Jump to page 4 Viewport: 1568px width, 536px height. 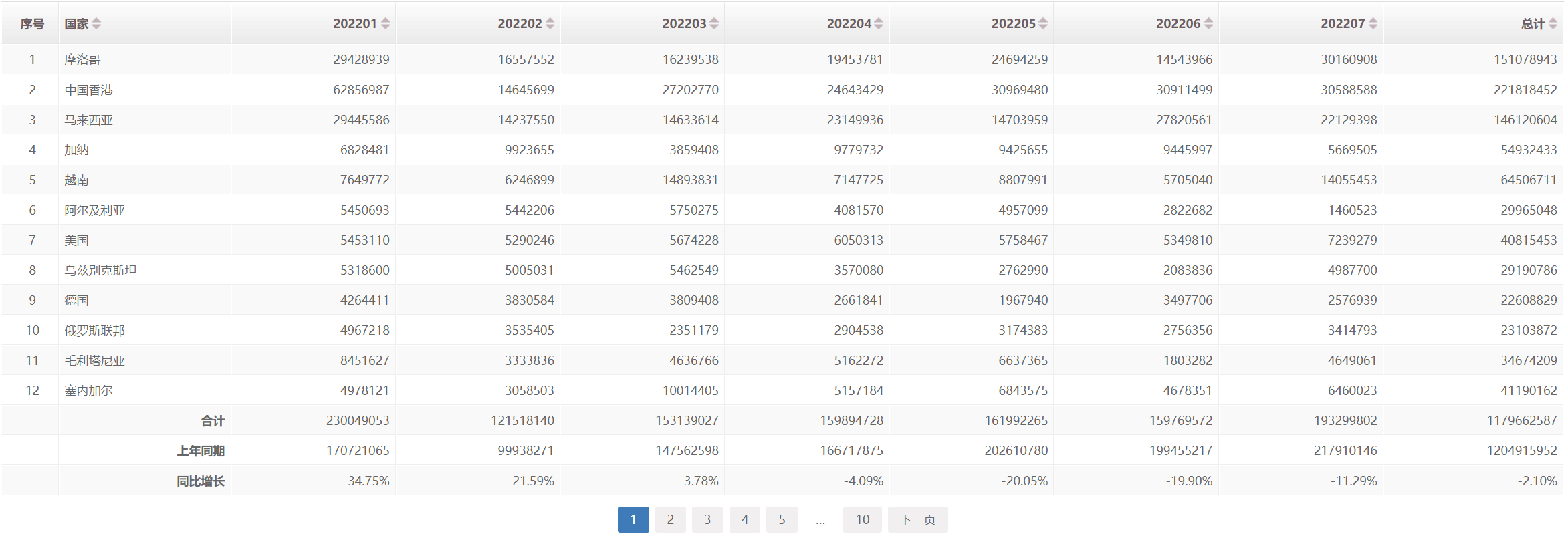(744, 519)
